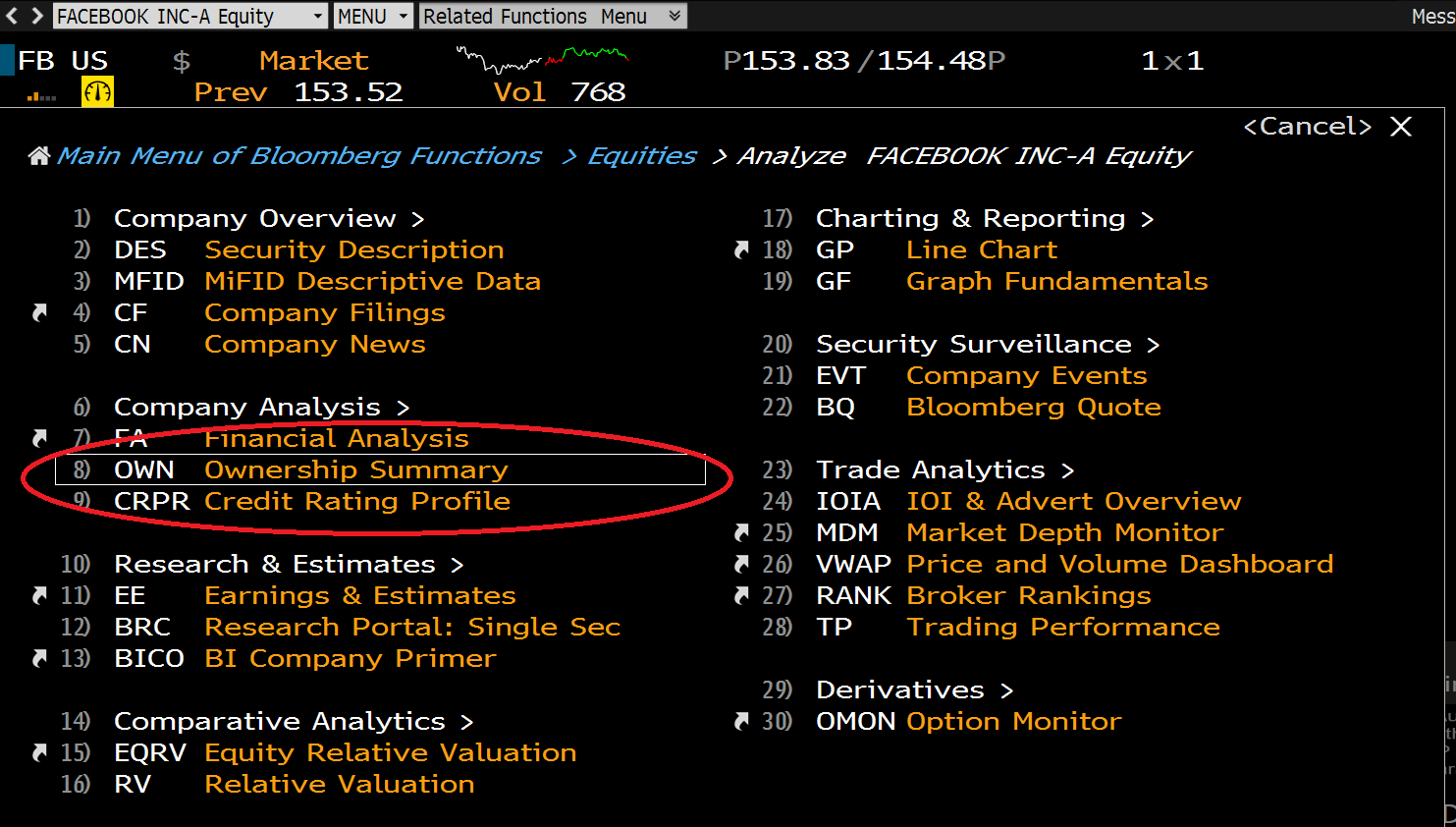Screen dimensions: 1456x827
Task: Click the back navigation arrow
Action: click(x=12, y=16)
